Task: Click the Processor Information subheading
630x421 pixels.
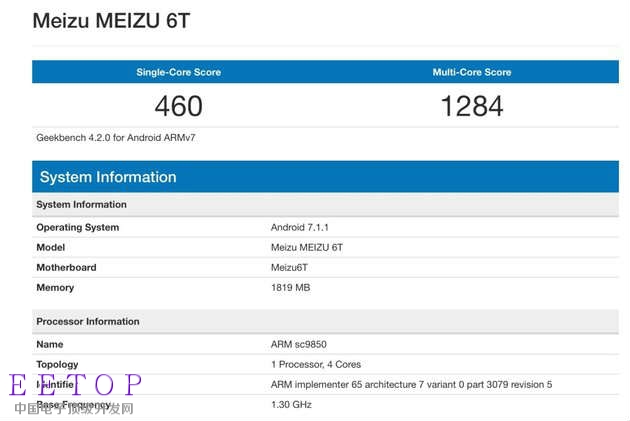Action: [88, 321]
